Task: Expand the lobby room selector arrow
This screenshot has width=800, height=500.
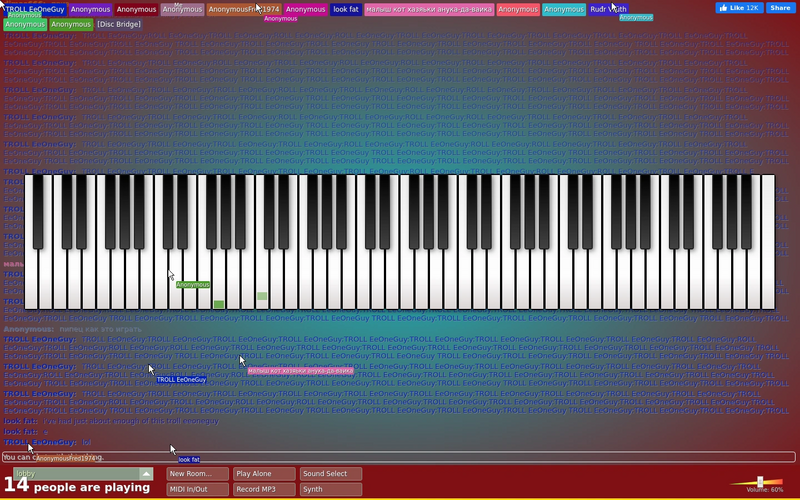Action: (146, 474)
